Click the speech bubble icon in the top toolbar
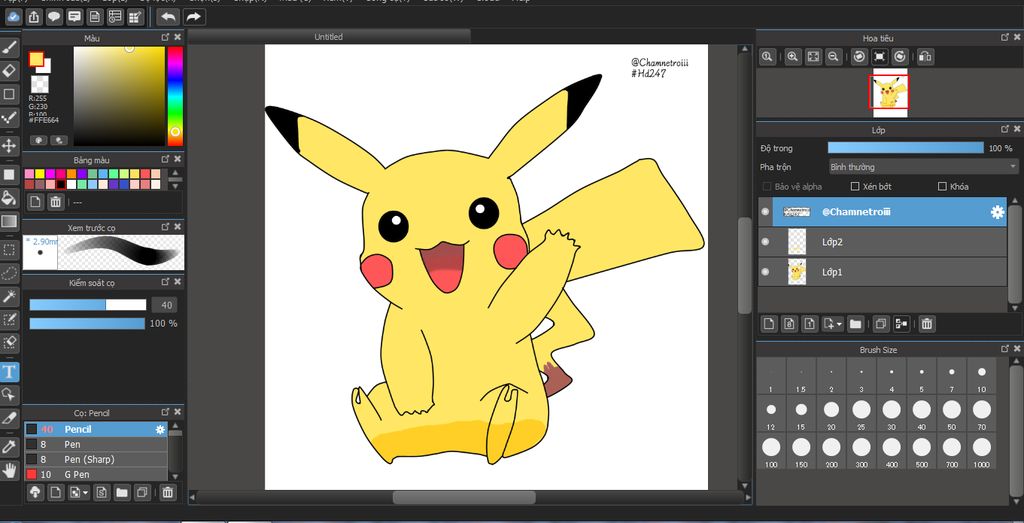This screenshot has height=523, width=1024. pos(54,17)
